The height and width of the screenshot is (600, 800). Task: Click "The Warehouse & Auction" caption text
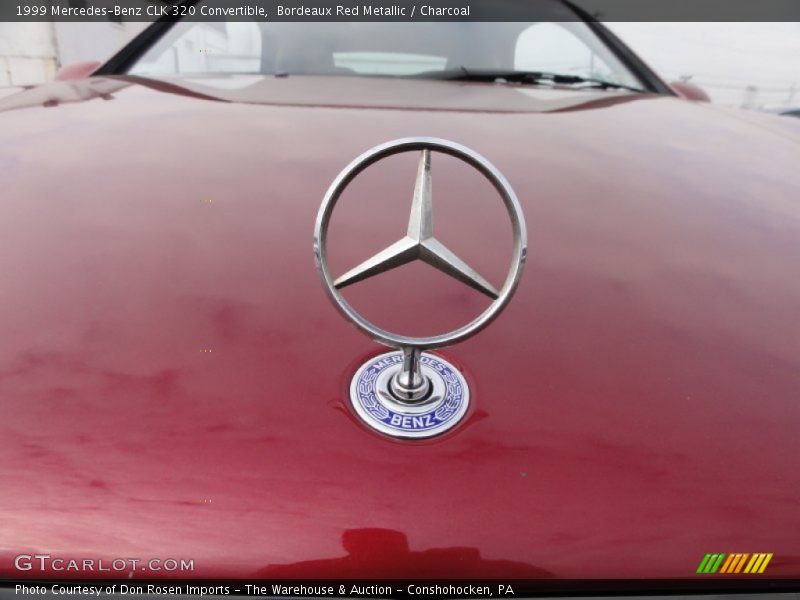pyautogui.click(x=315, y=590)
